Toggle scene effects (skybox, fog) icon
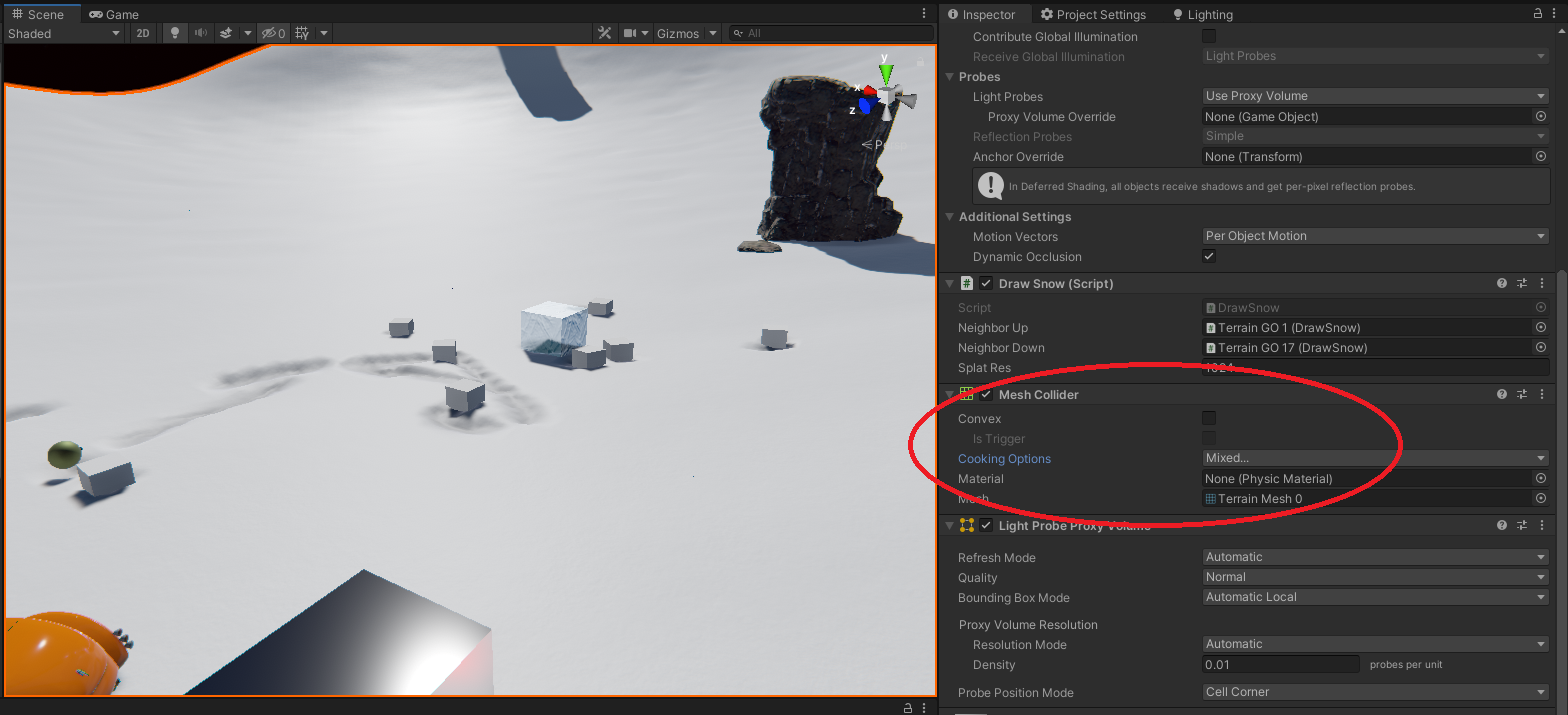This screenshot has height=715, width=1568. pyautogui.click(x=226, y=33)
